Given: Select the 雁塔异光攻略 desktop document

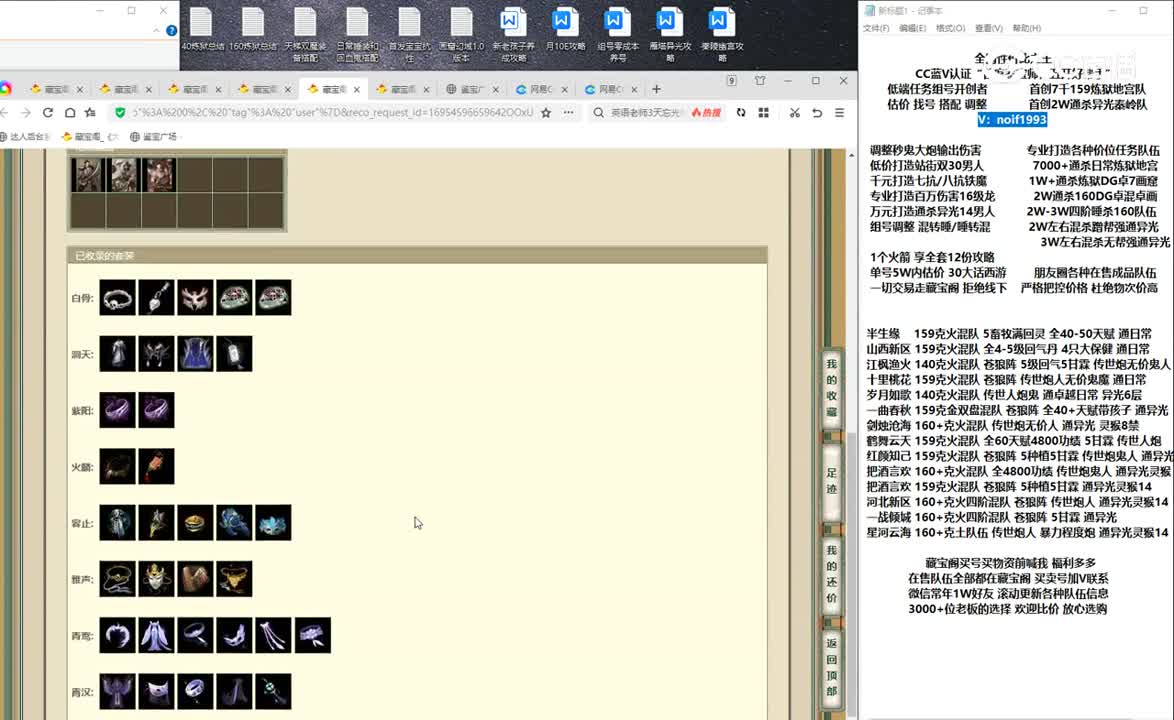Looking at the screenshot, I should 669,36.
